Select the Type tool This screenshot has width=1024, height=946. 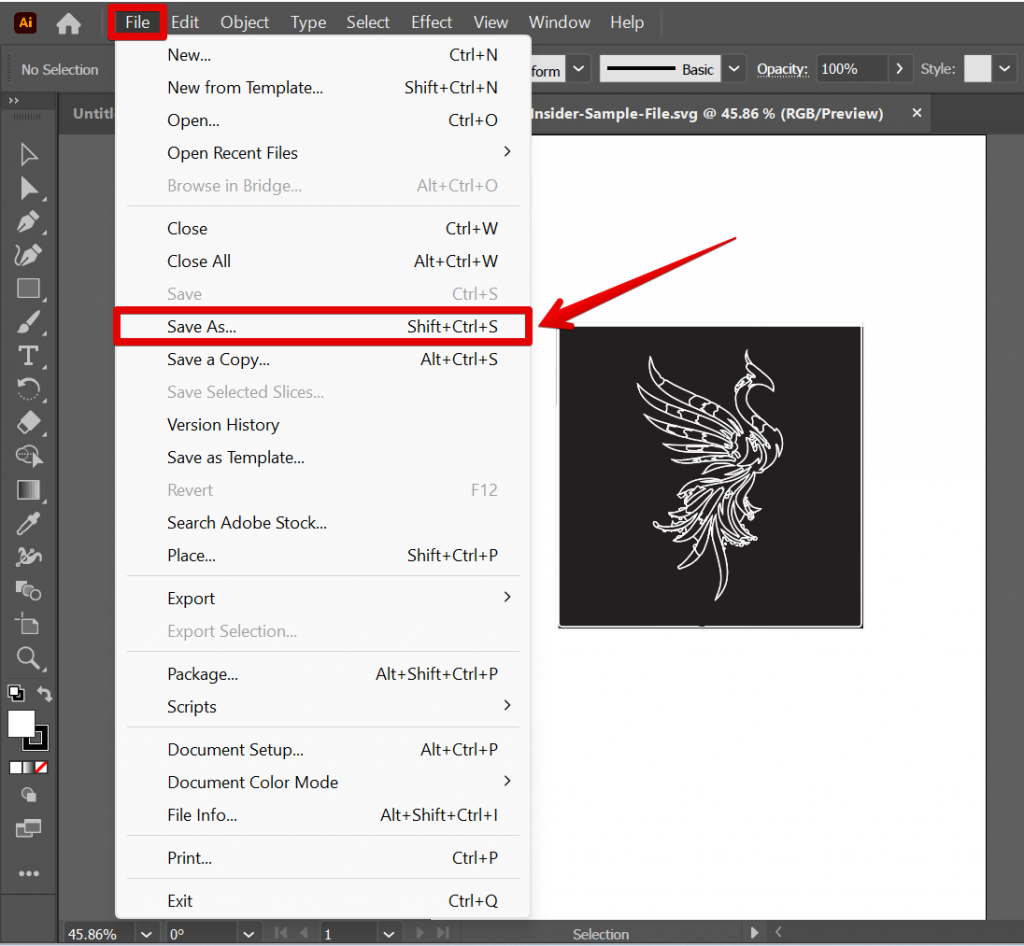tap(28, 355)
